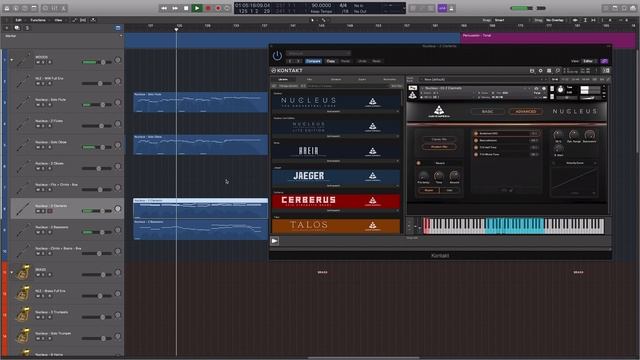640x360 pixels.
Task: Open the View menu in tracks area
Action: pyautogui.click(x=58, y=20)
